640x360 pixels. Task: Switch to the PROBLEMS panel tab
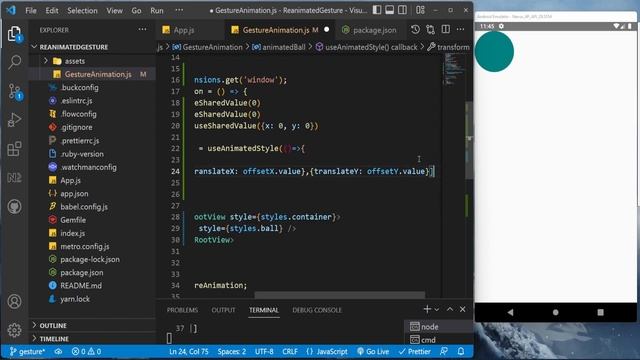(182, 310)
